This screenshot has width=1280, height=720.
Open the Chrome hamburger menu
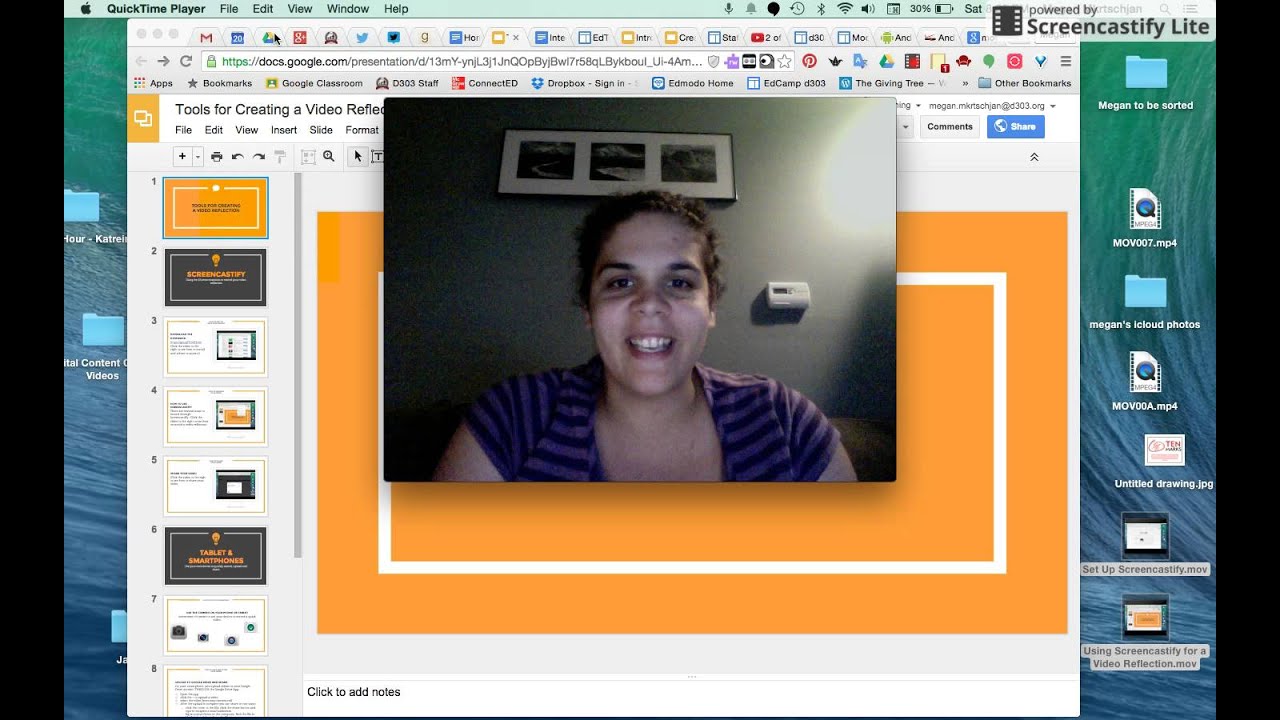click(1066, 61)
